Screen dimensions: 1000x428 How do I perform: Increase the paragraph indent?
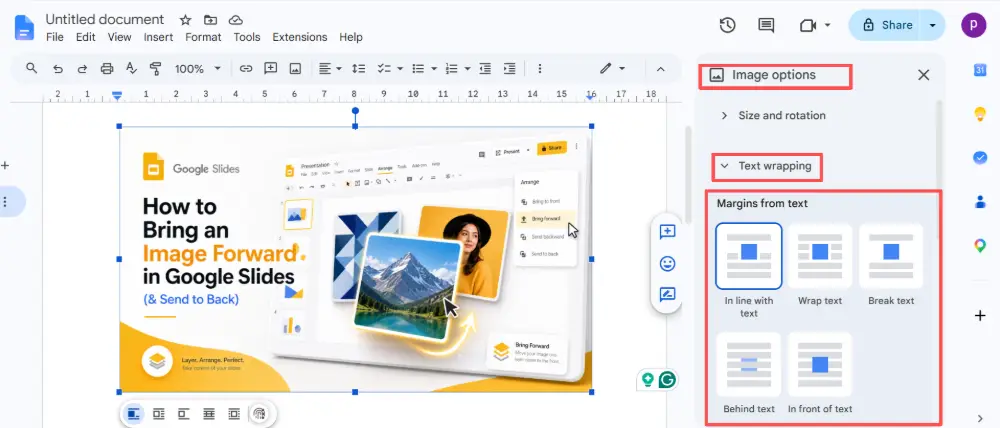tap(510, 68)
